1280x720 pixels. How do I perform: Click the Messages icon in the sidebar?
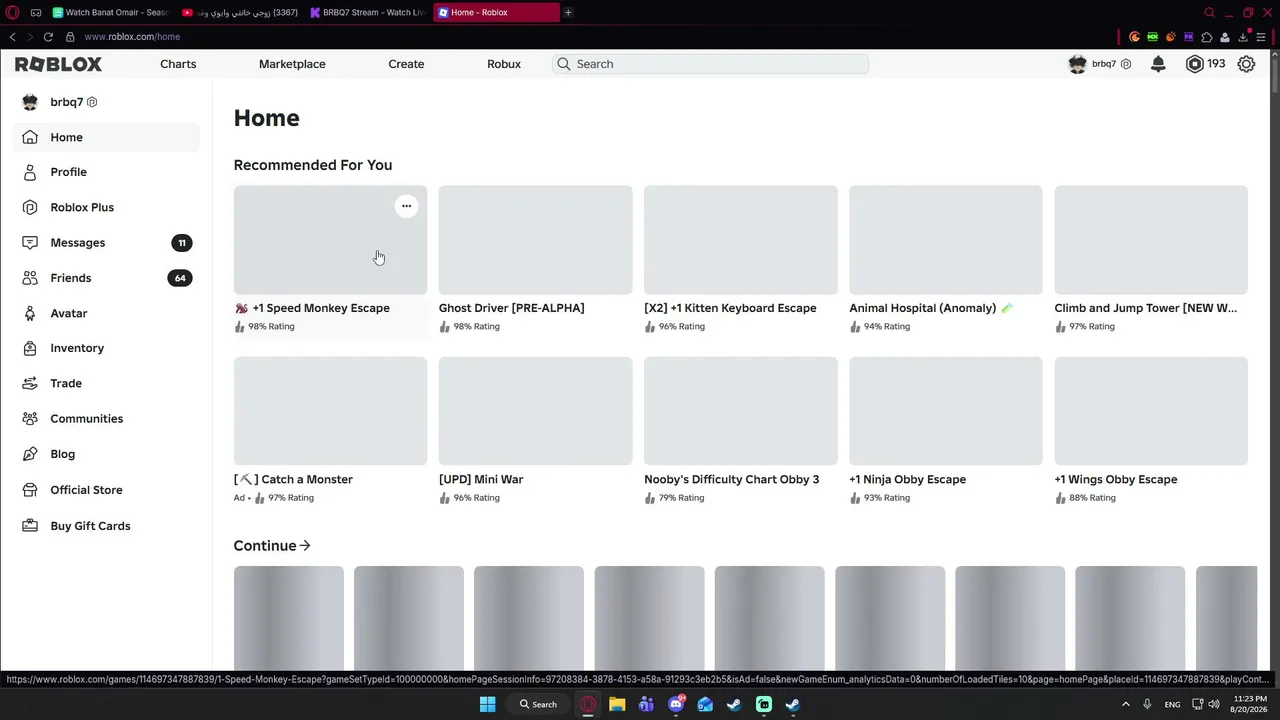pyautogui.click(x=30, y=243)
